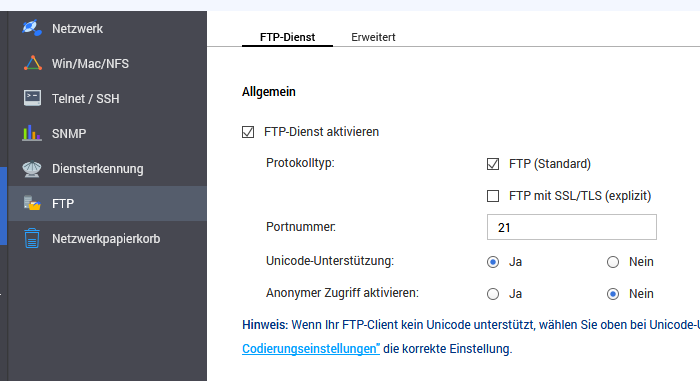Switch to the FTP-Dienst tab
The width and height of the screenshot is (700, 381).
[x=288, y=37]
